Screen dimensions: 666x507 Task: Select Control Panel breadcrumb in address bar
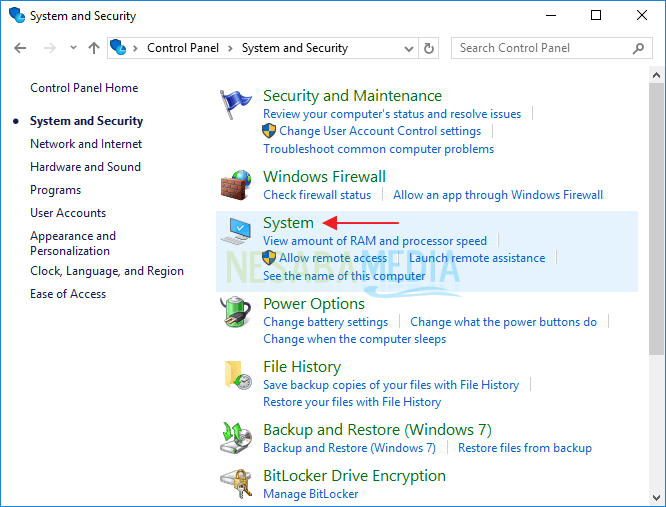click(183, 48)
